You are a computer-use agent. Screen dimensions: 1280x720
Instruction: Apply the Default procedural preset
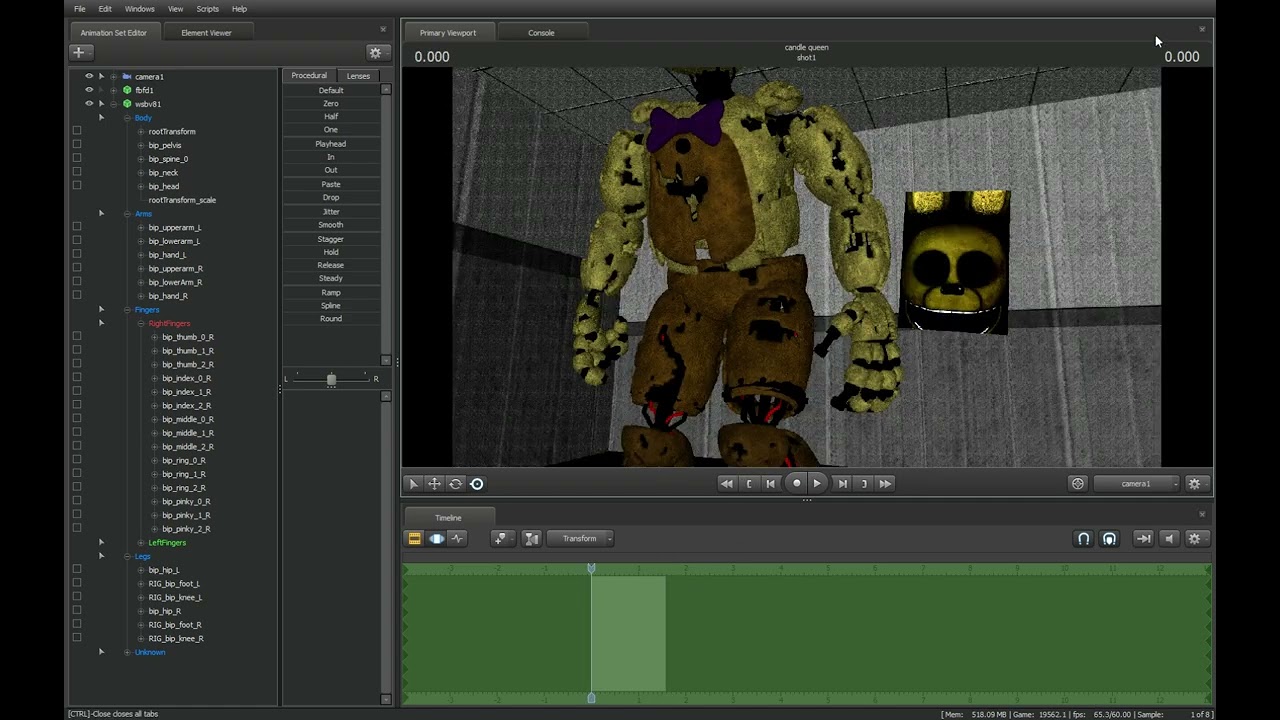pos(331,90)
